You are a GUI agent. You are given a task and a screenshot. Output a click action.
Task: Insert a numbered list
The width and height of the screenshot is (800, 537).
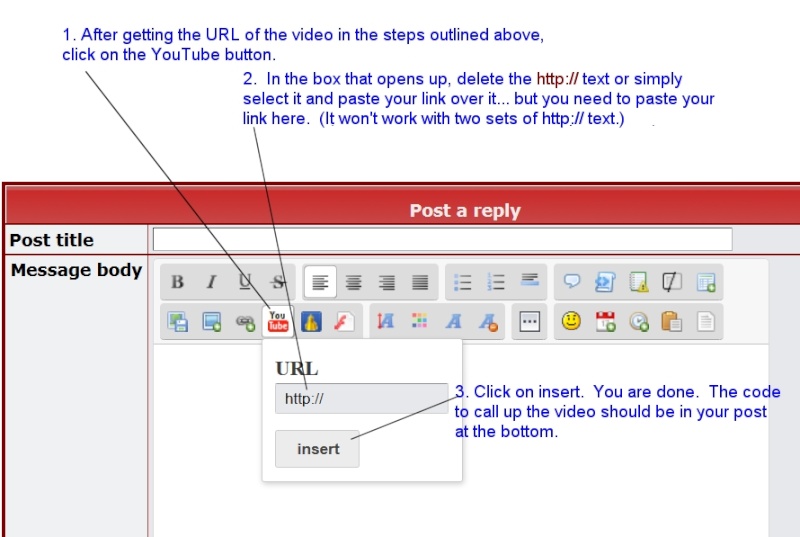pyautogui.click(x=495, y=282)
